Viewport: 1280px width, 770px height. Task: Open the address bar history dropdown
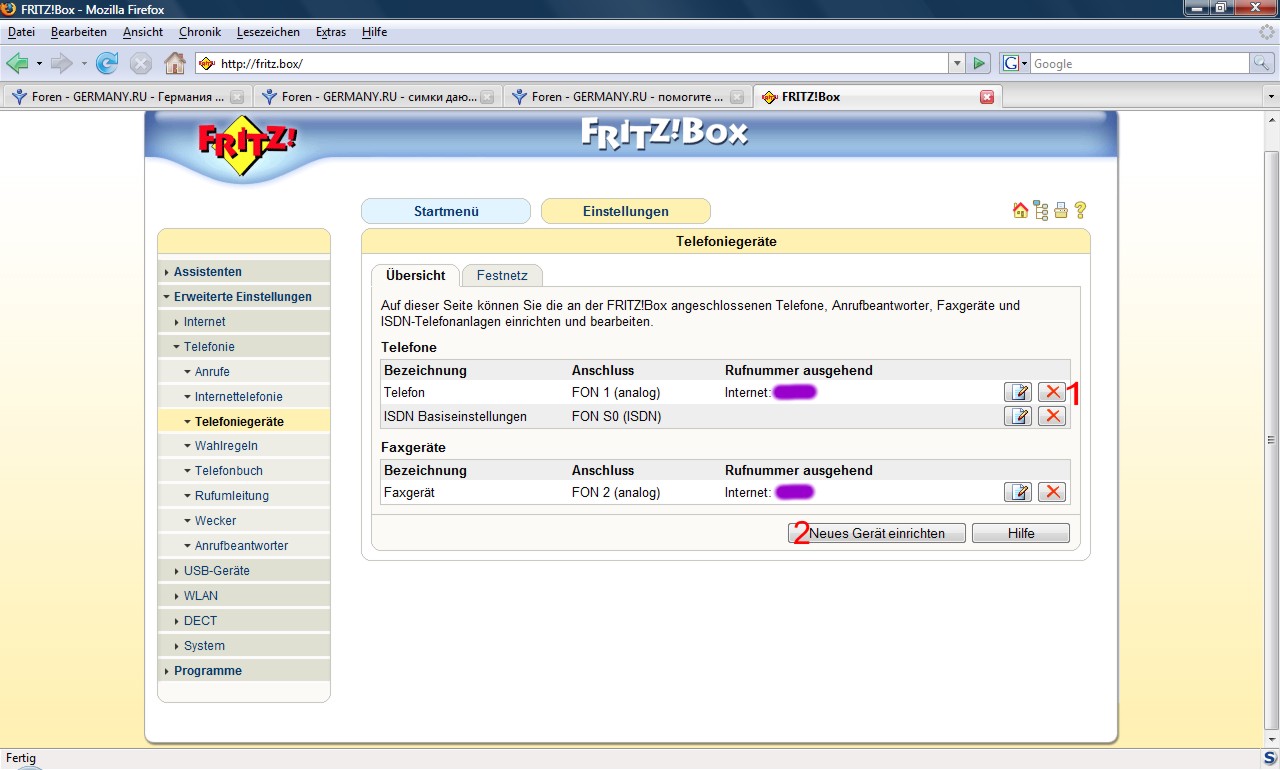[x=956, y=63]
